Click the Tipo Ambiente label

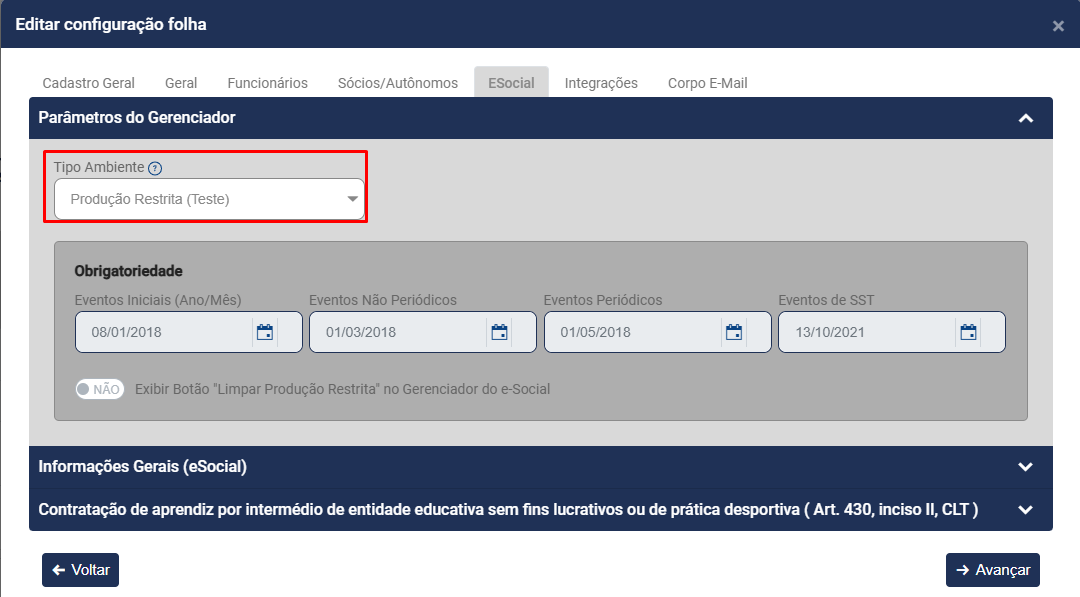point(99,167)
